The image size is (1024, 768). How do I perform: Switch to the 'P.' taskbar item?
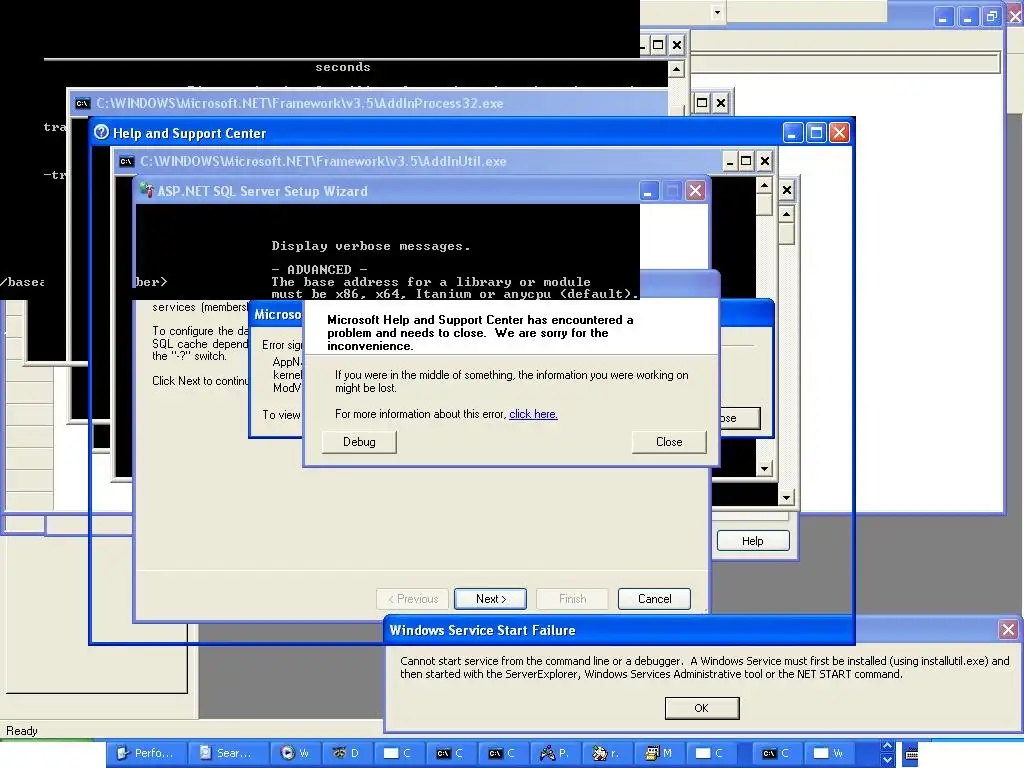(554, 753)
